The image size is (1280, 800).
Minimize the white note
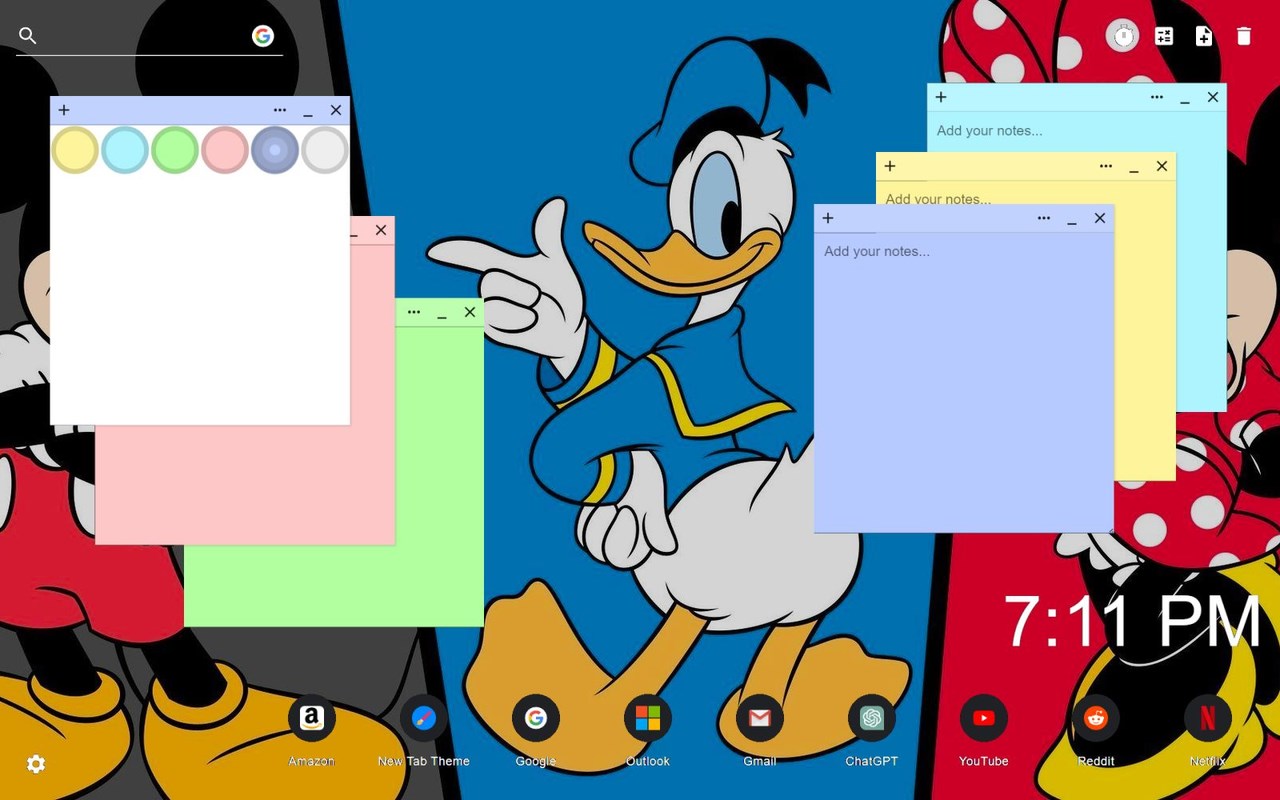point(308,112)
